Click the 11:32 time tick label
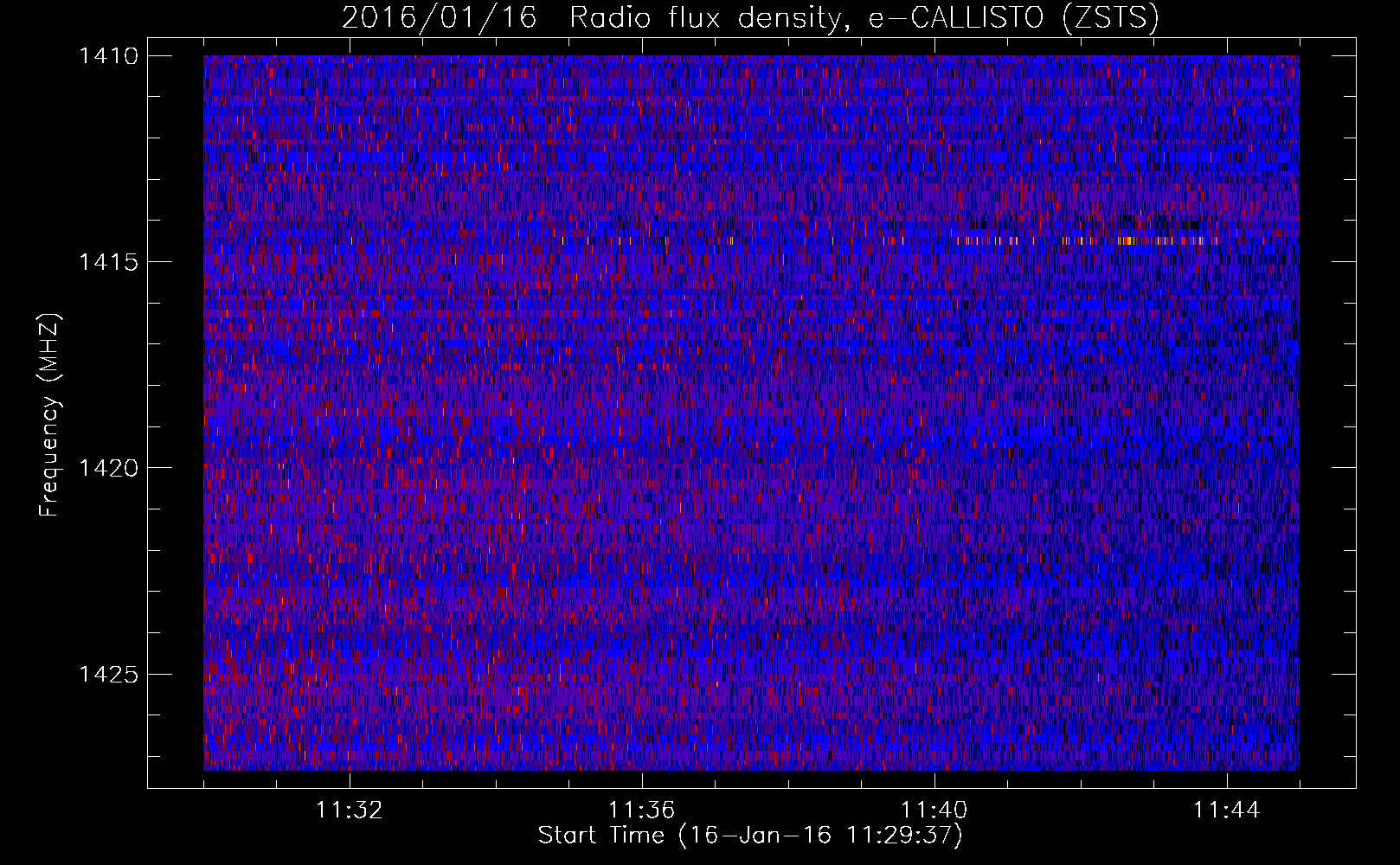 350,811
